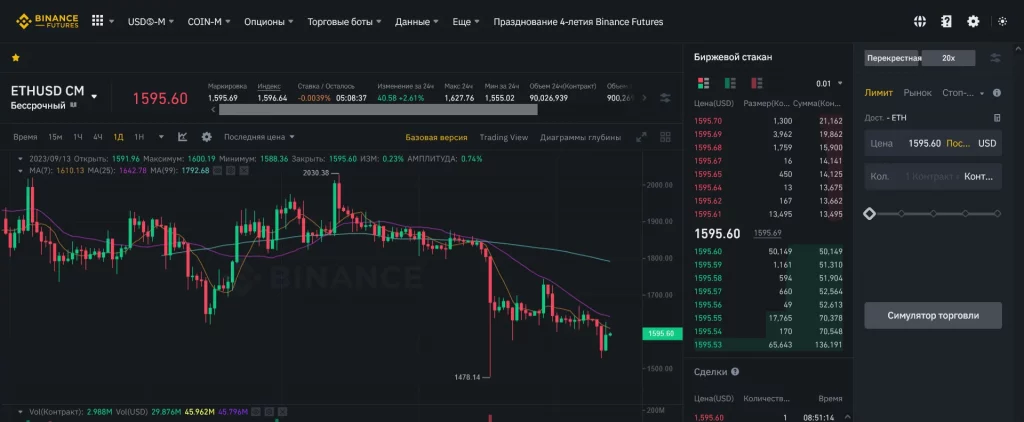1024x422 pixels.
Task: Expand chart to fullscreen
Action: tap(641, 137)
